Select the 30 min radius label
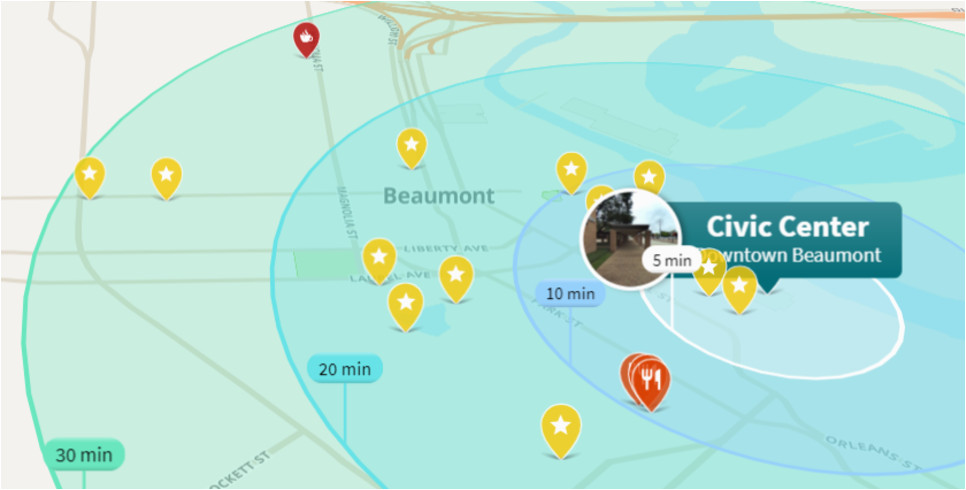966x490 pixels. pyautogui.click(x=84, y=455)
